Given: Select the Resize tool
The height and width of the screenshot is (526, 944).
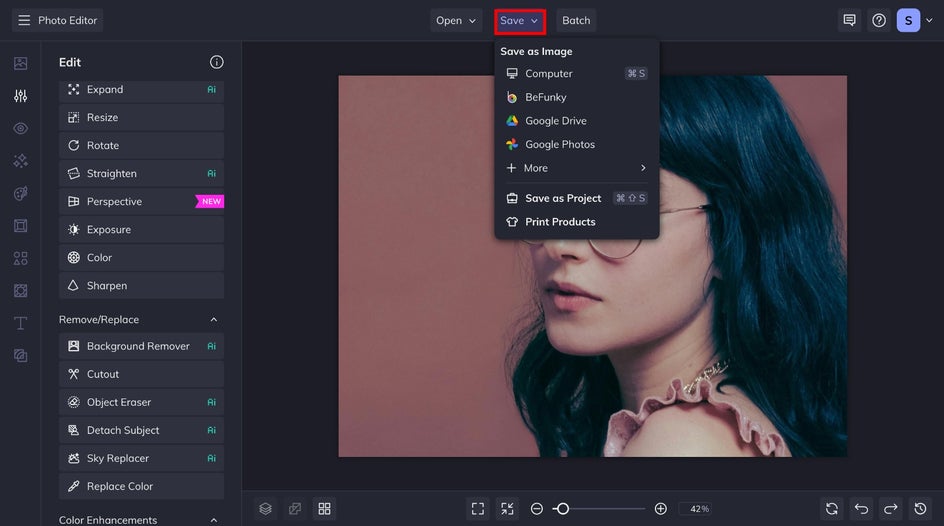Looking at the screenshot, I should pos(141,117).
